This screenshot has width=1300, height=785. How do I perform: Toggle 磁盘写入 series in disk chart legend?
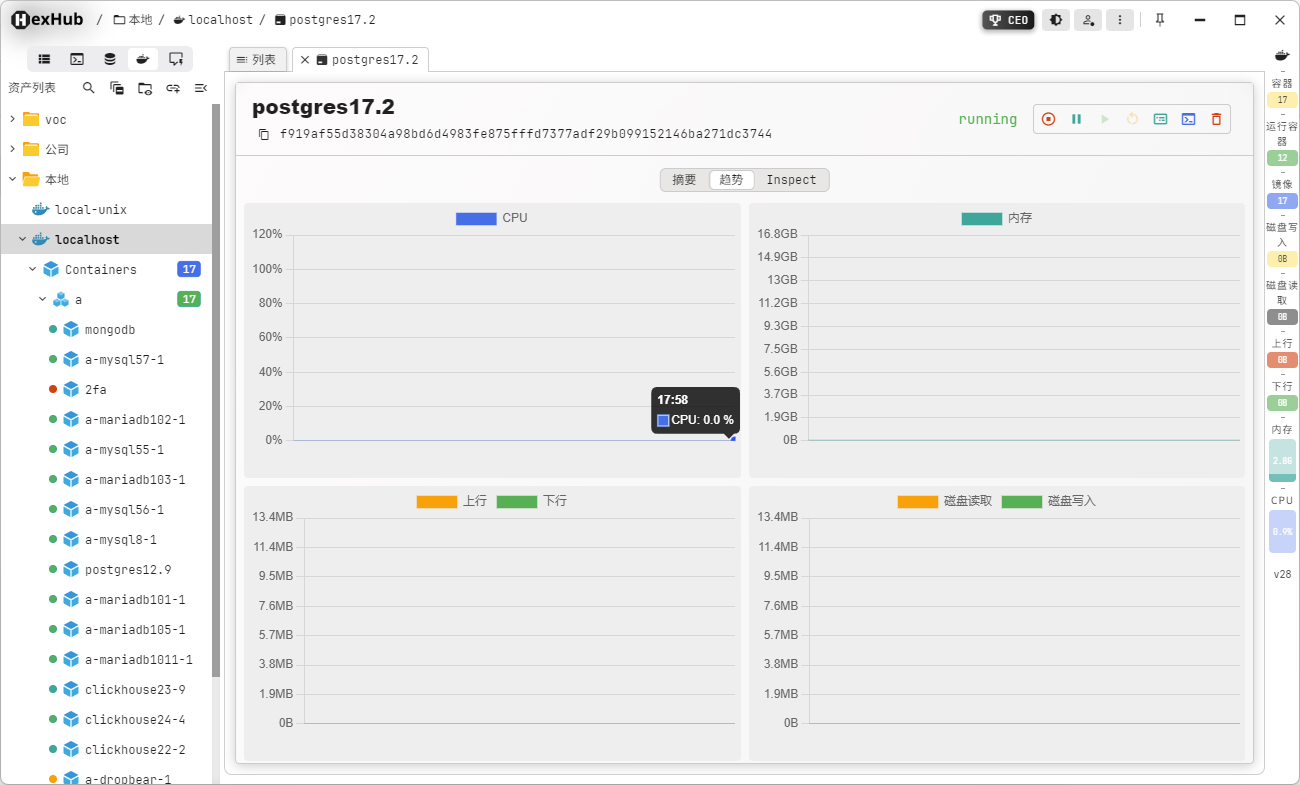tap(1021, 501)
